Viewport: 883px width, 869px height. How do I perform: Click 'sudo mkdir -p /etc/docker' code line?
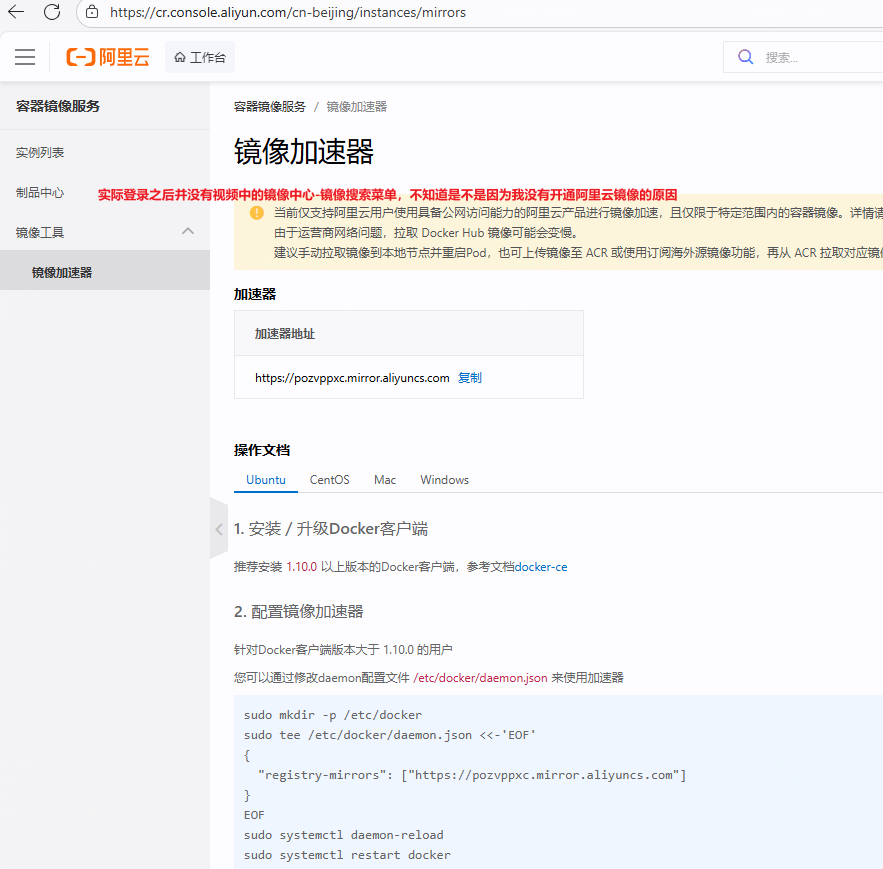tap(333, 715)
